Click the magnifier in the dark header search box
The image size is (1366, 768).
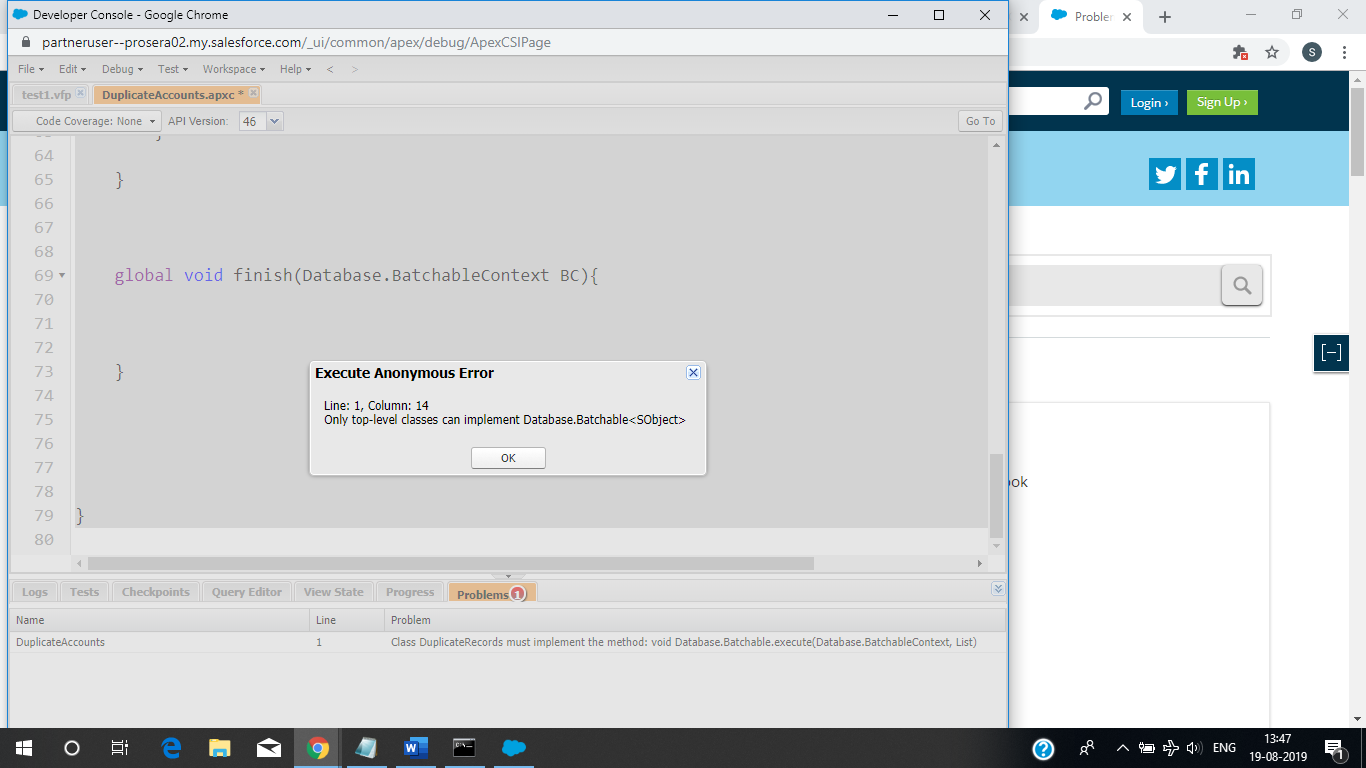coord(1093,101)
